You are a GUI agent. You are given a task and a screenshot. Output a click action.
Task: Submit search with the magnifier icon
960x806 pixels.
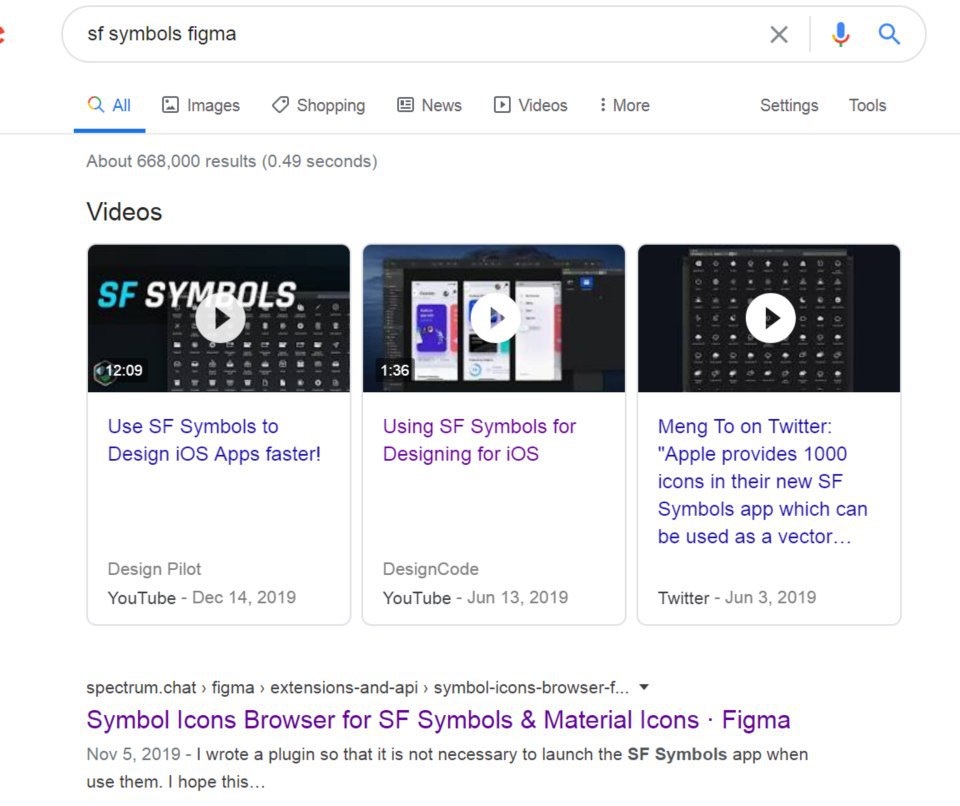889,34
